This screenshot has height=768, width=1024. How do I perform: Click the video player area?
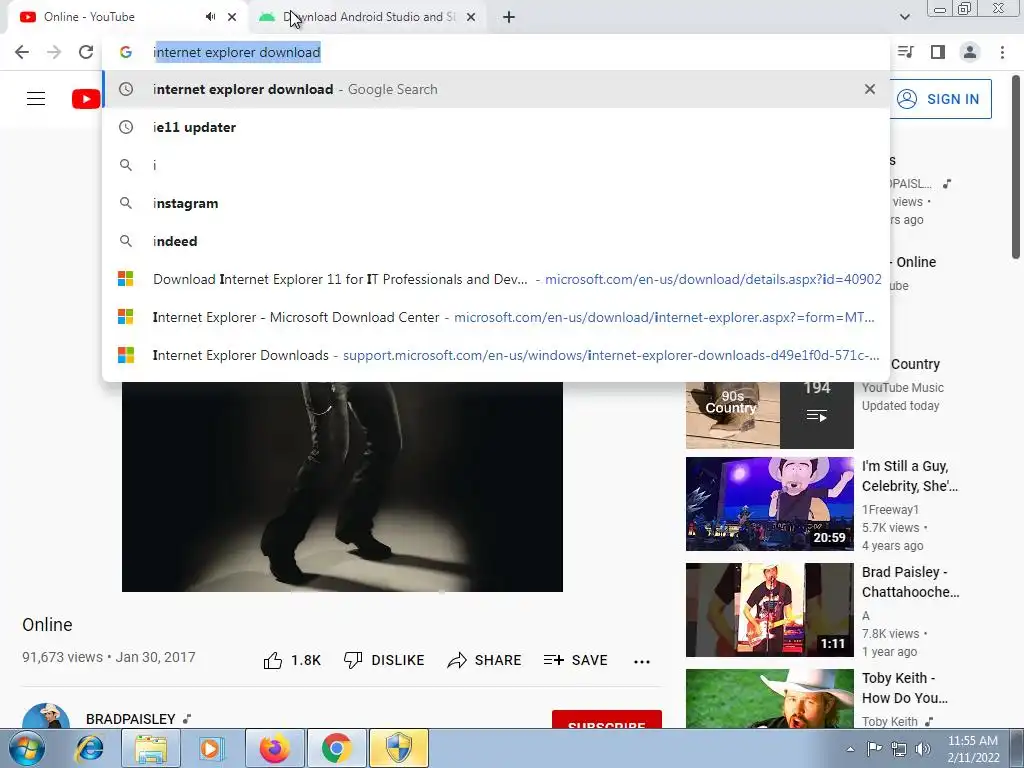coord(342,487)
